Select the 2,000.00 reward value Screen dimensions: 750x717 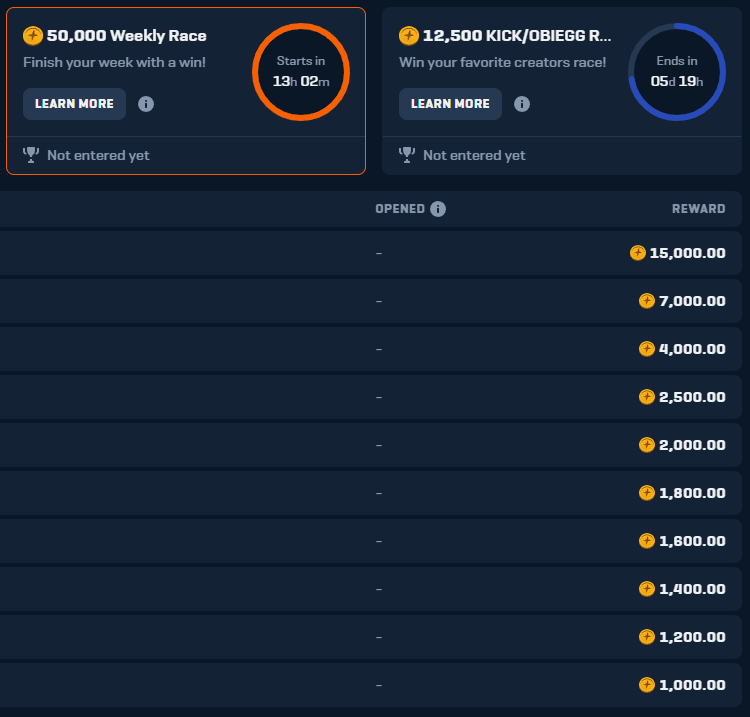692,445
